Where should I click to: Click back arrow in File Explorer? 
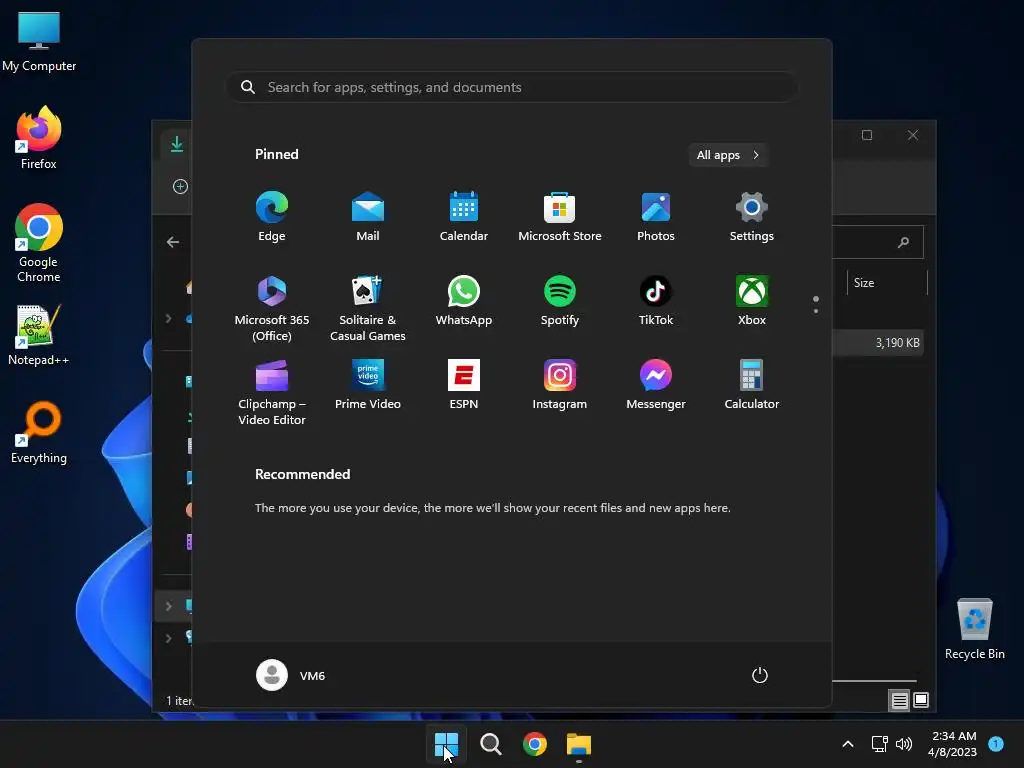point(172,242)
